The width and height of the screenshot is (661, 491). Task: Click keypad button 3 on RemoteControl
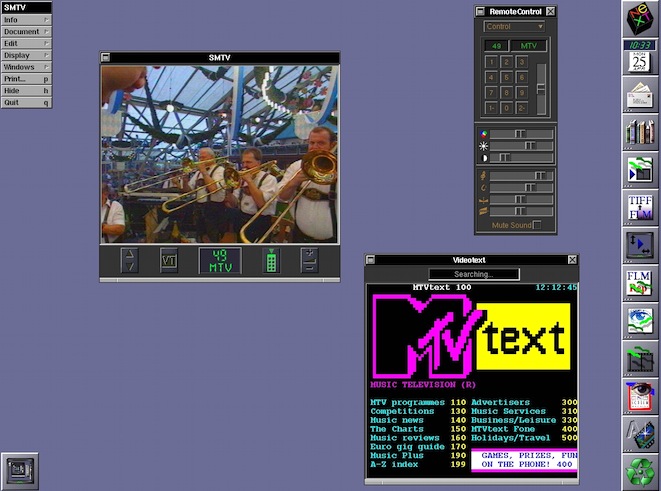521,62
